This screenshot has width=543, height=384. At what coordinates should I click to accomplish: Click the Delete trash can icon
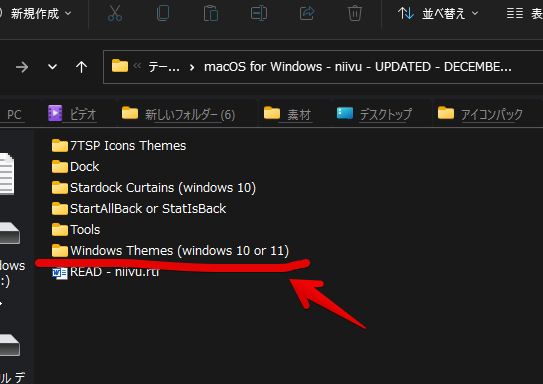(355, 14)
